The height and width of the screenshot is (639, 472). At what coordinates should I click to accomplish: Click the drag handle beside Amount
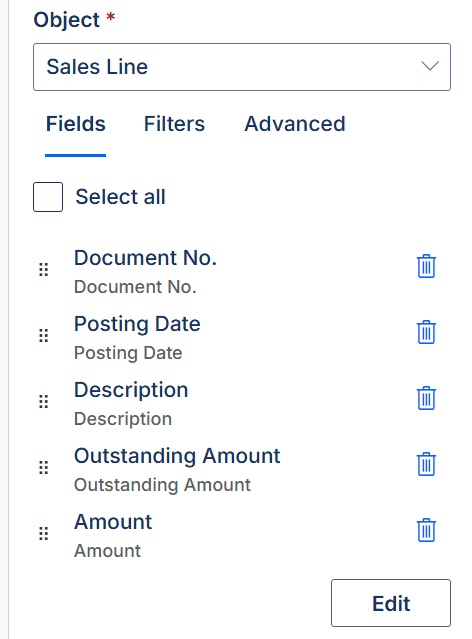[44, 533]
